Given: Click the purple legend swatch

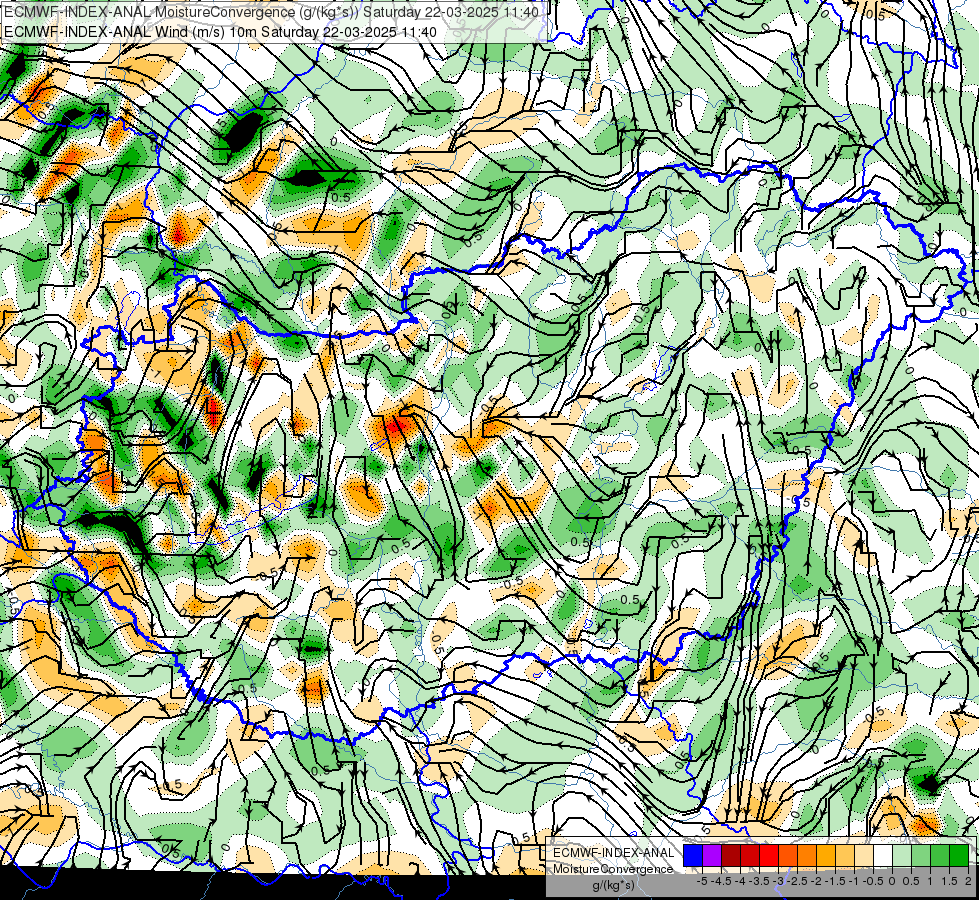Looking at the screenshot, I should 712,855.
